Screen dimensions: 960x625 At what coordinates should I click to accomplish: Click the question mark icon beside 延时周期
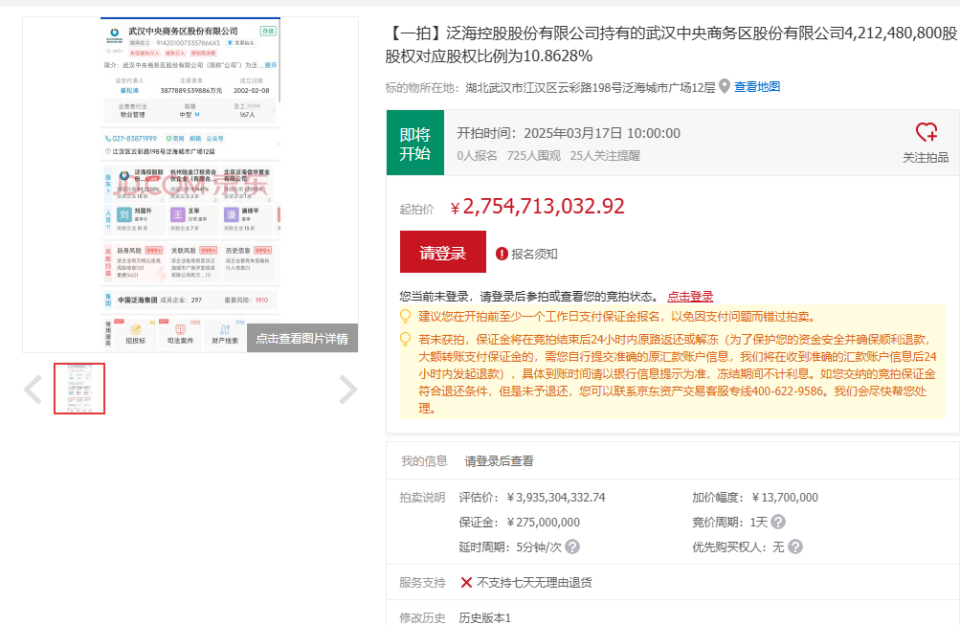pos(572,547)
